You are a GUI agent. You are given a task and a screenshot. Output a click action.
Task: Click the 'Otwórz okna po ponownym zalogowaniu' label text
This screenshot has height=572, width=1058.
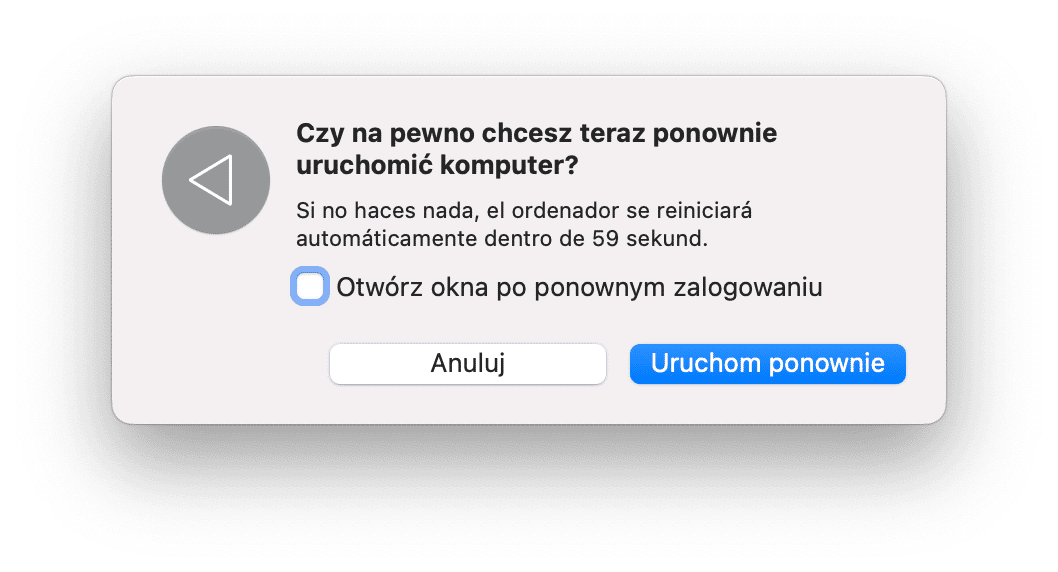click(x=580, y=287)
